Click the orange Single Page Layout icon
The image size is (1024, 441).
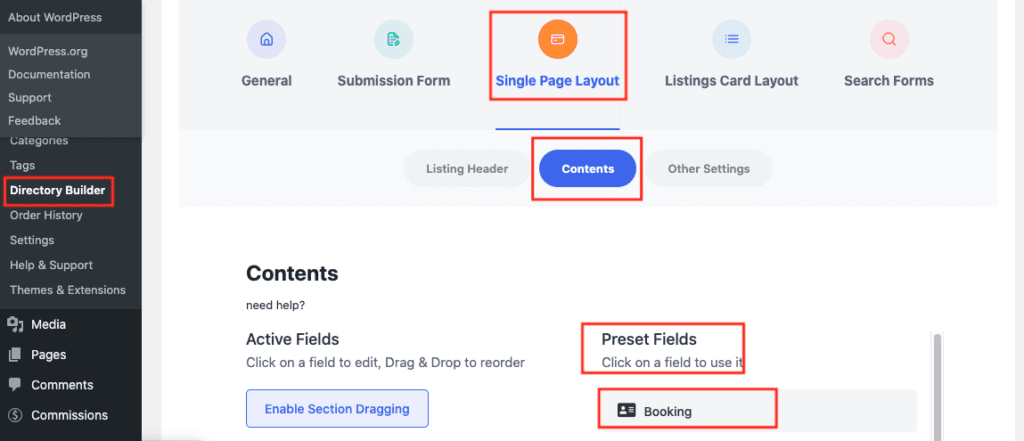click(x=558, y=39)
